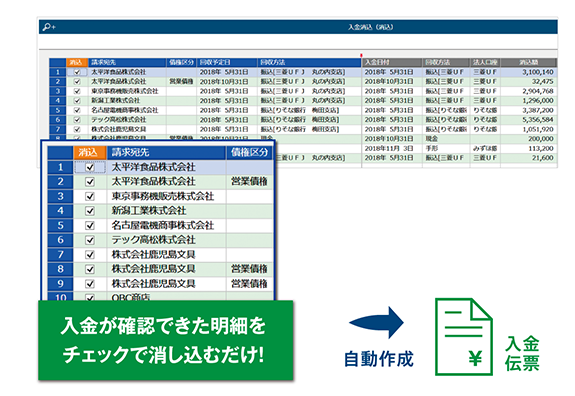The image size is (575, 396).
Task: Select row number 9 header in enlarged table
Action: pos(61,284)
